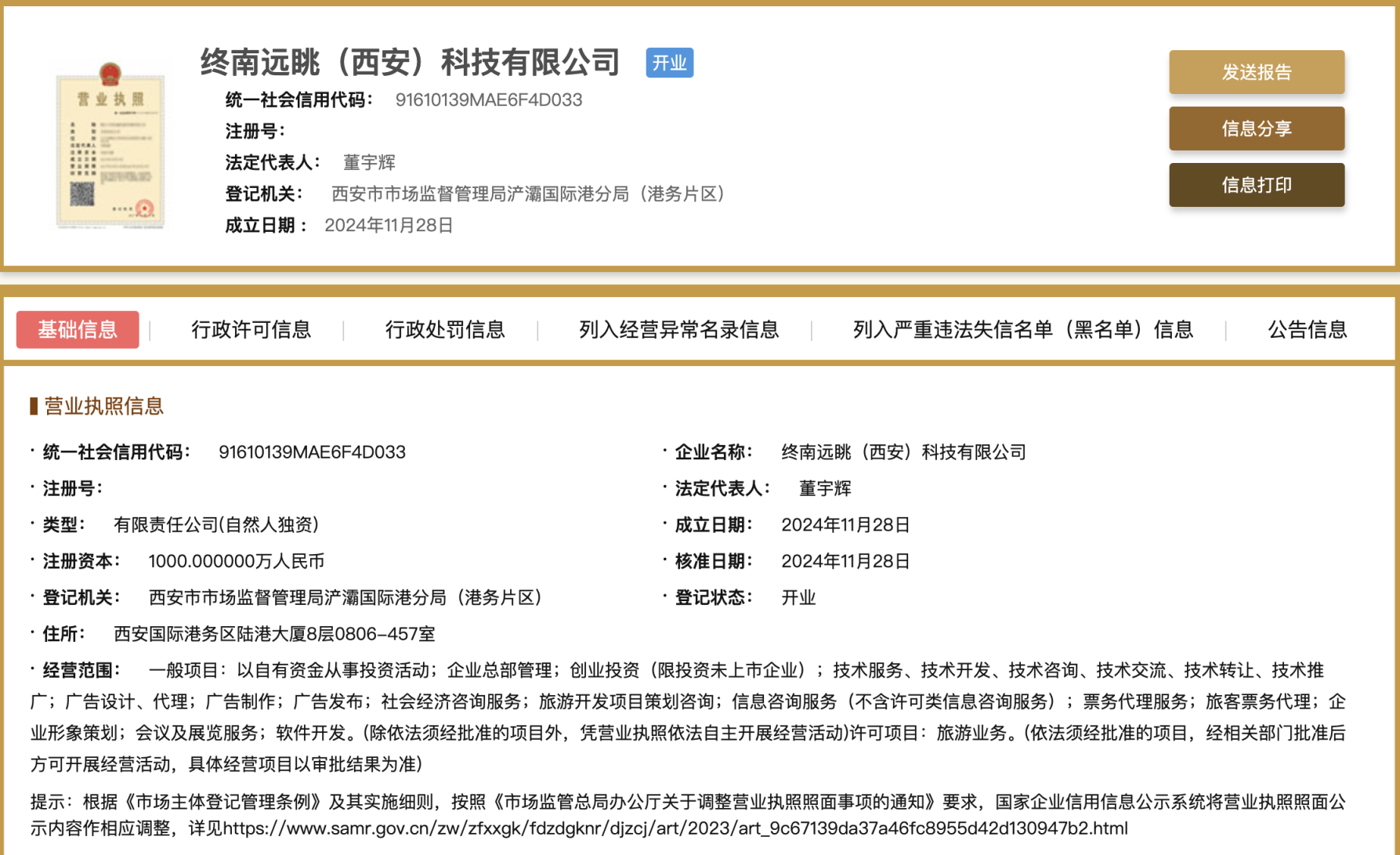1400x855 pixels.
Task: Select the 基础信息 tab
Action: [x=78, y=330]
